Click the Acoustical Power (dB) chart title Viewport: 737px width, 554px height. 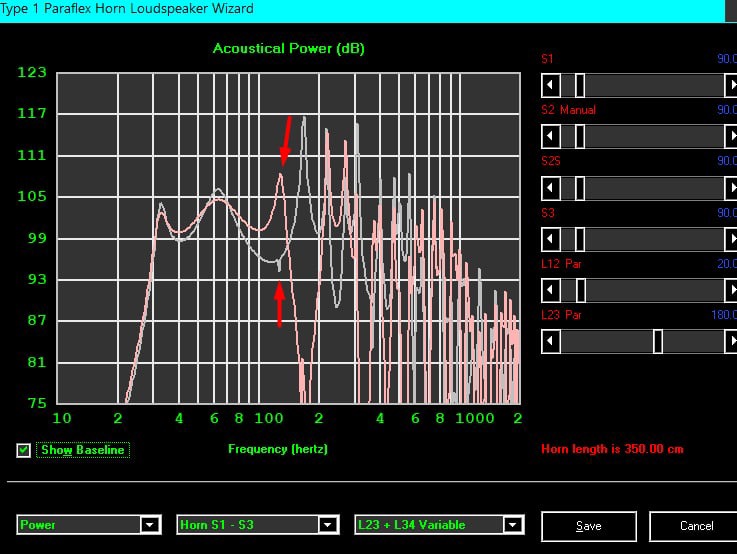click(x=289, y=48)
